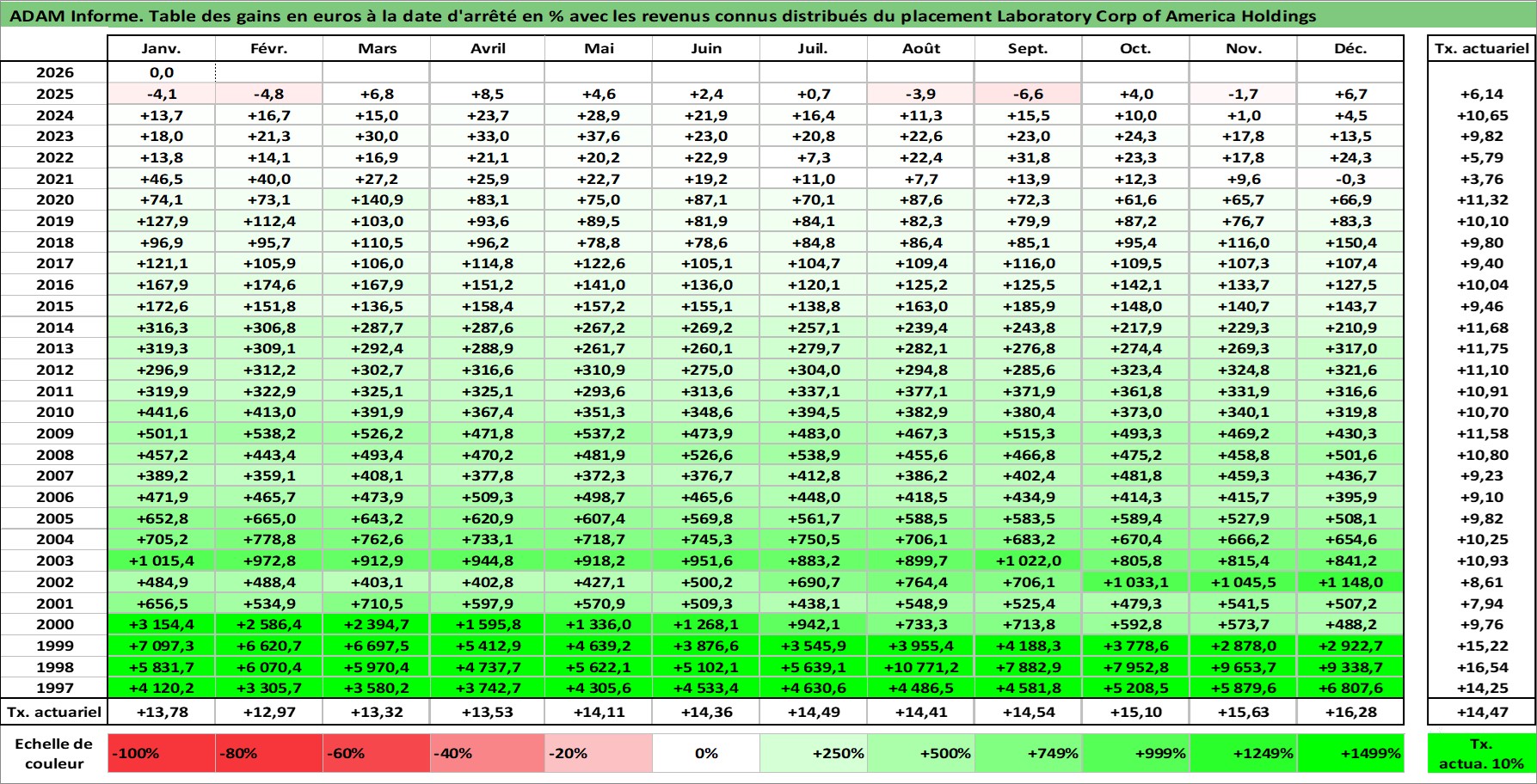Select the 2008 row label
The height and width of the screenshot is (784, 1537).
click(54, 455)
